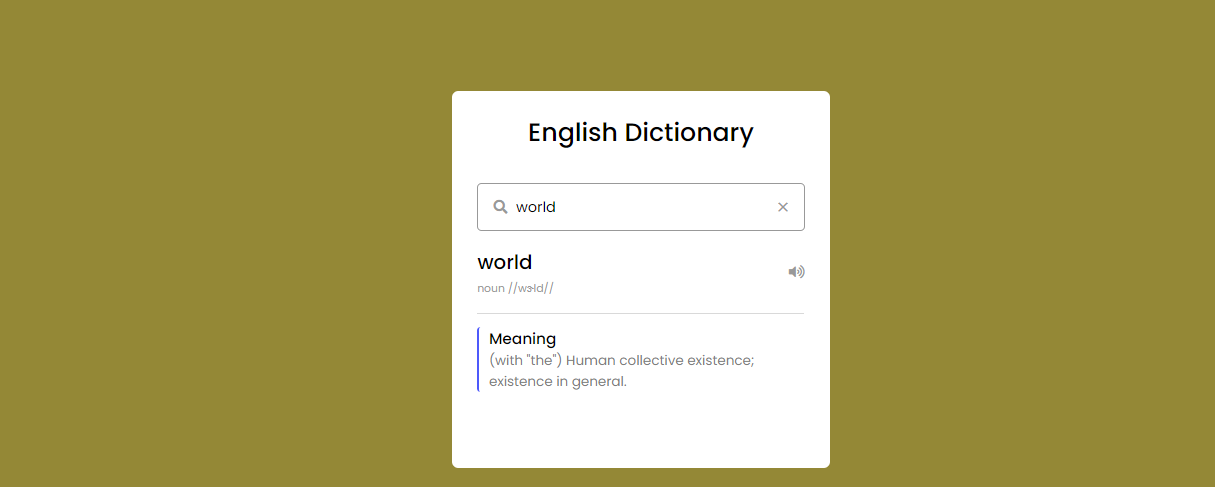Select the "world" result heading

pos(505,262)
